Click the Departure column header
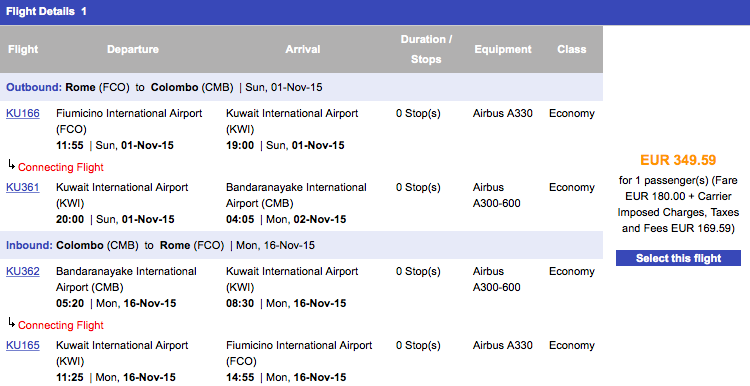This screenshot has height=386, width=750. pos(132,49)
